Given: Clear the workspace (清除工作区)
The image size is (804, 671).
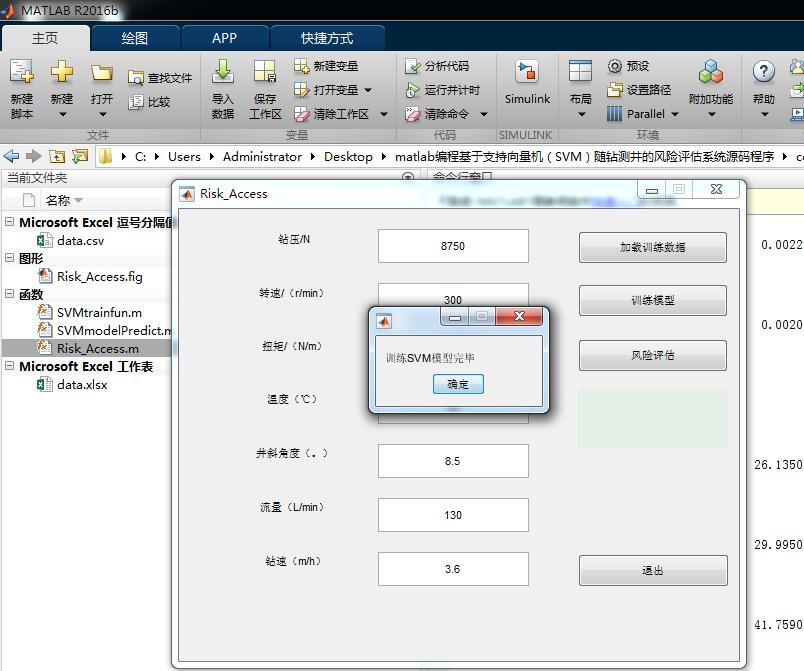Looking at the screenshot, I should pos(331,114).
